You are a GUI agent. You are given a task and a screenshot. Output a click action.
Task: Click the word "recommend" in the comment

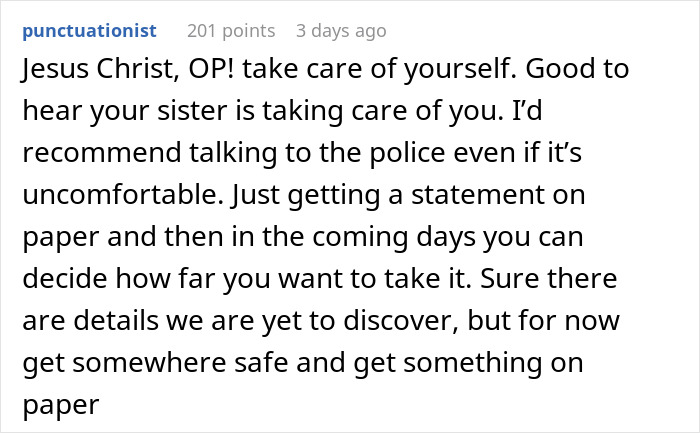click(x=88, y=149)
